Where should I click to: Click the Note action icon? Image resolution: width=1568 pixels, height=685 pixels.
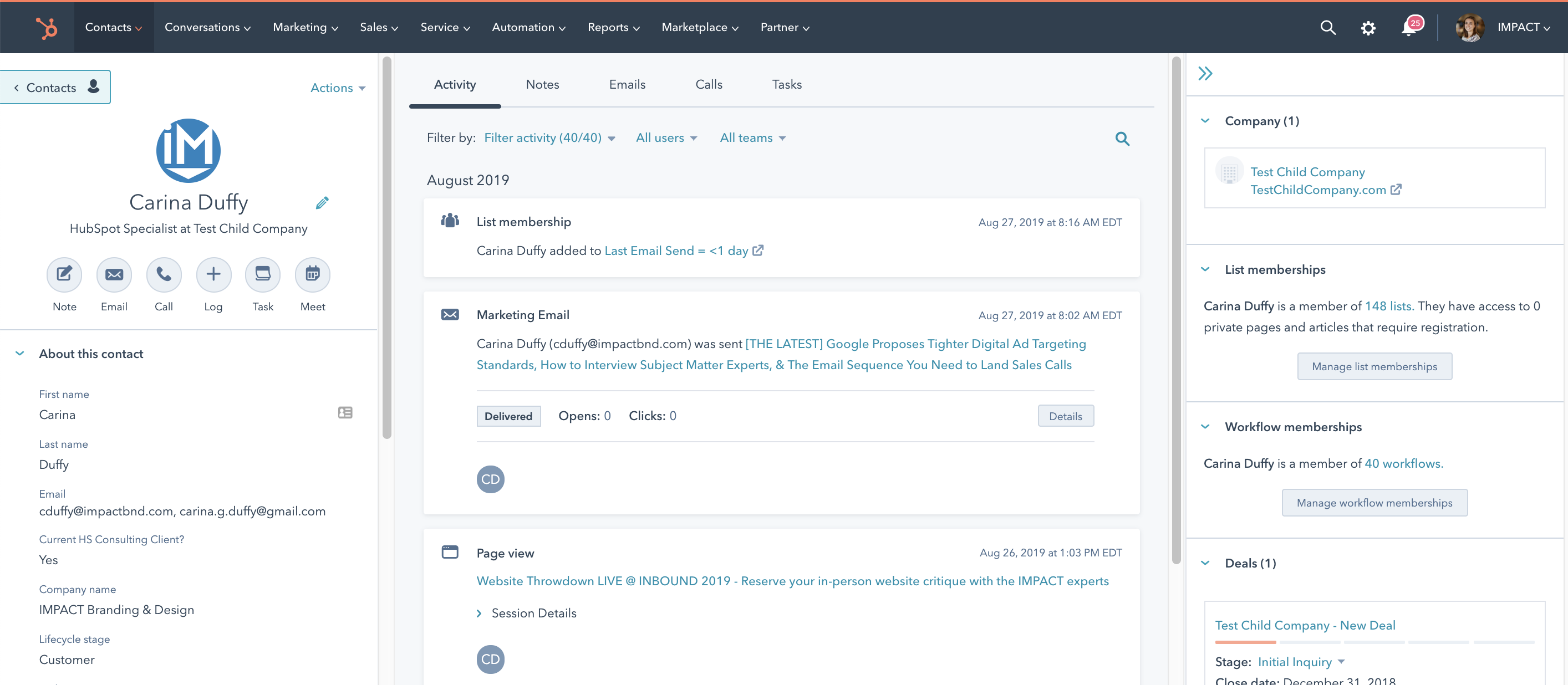coord(64,274)
